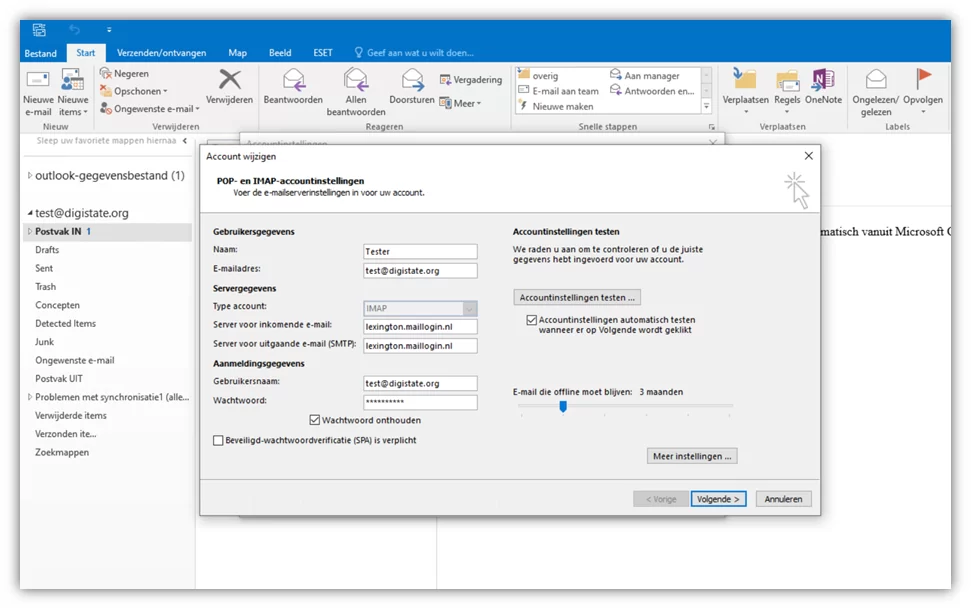Expand Snelle stappen gallery arrow

(x=706, y=106)
